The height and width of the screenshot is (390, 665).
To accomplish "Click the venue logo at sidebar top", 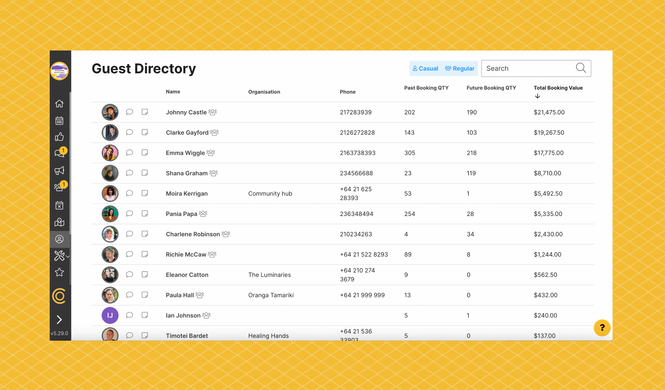I will 59,71.
